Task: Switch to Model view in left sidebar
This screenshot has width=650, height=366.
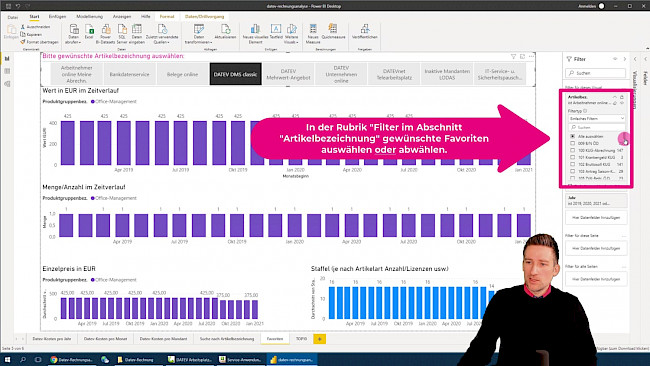Action: (7, 84)
